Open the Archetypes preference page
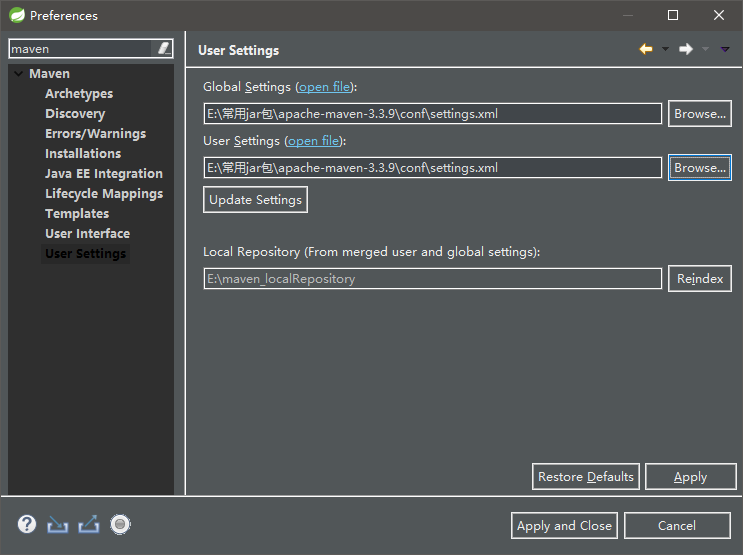The height and width of the screenshot is (555, 743). coord(79,94)
